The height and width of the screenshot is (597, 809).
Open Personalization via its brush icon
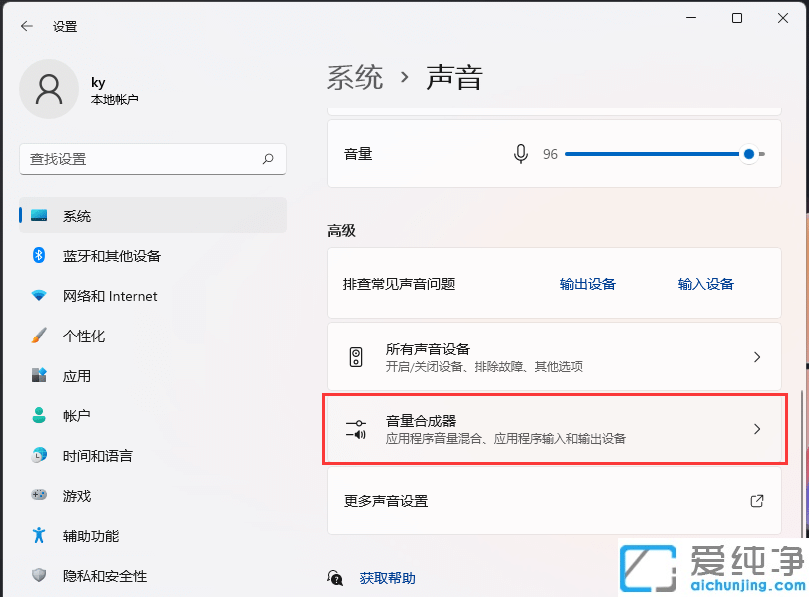(37, 335)
